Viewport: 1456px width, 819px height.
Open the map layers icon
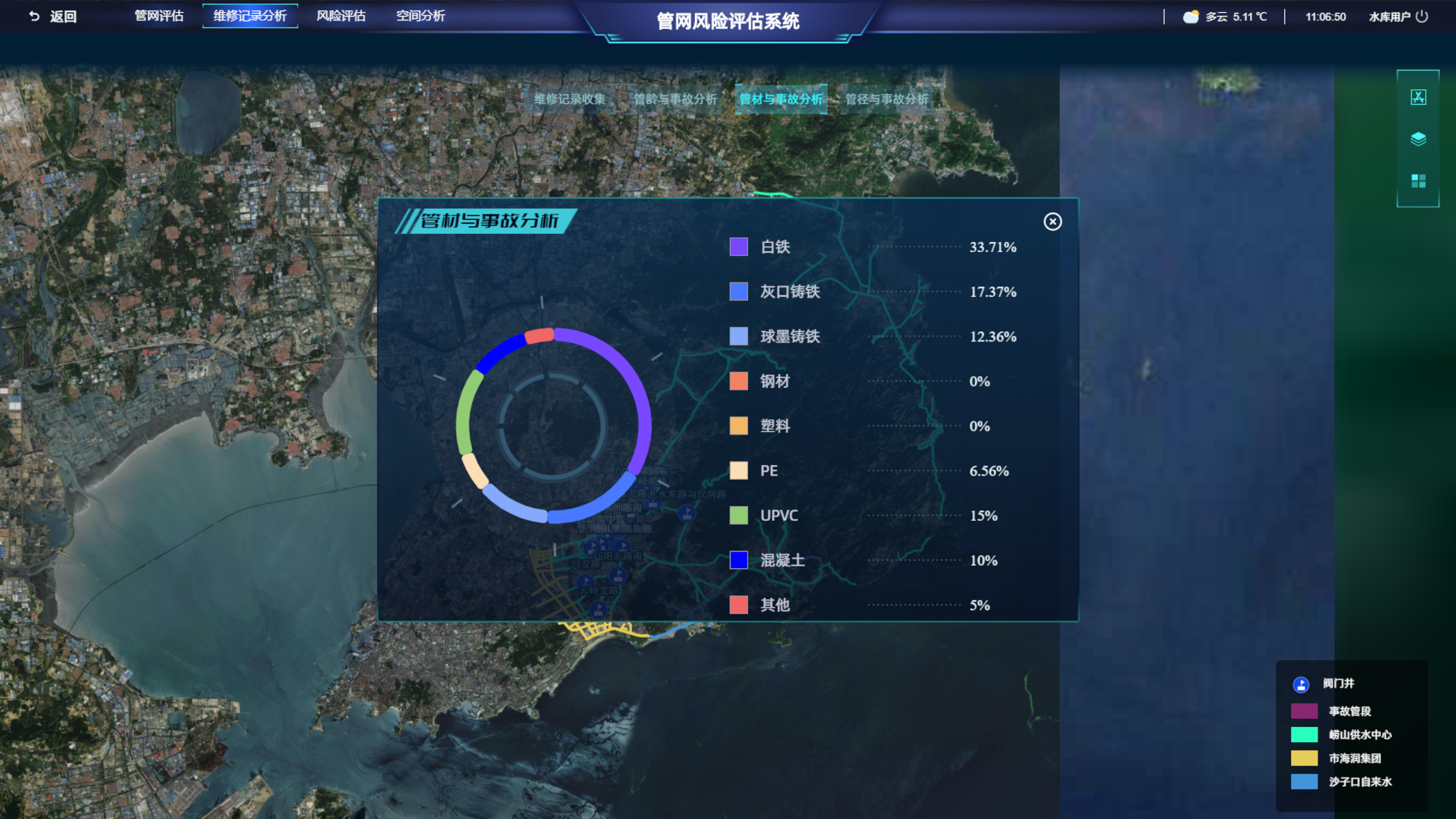[1418, 139]
